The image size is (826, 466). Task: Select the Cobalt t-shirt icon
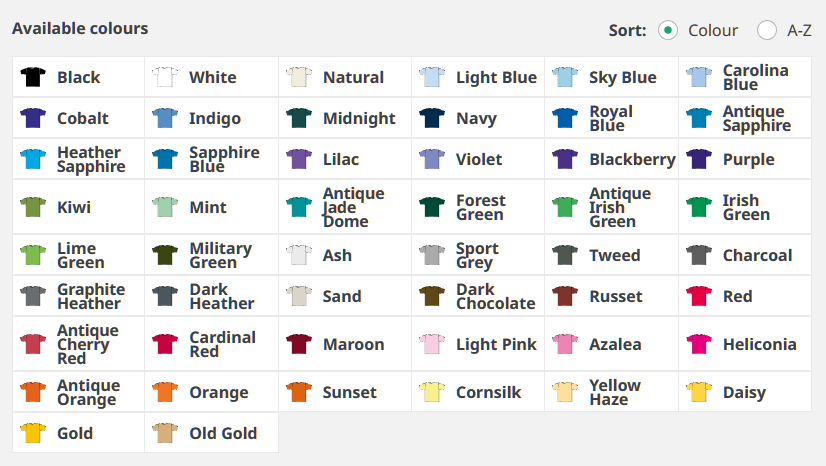[32, 118]
